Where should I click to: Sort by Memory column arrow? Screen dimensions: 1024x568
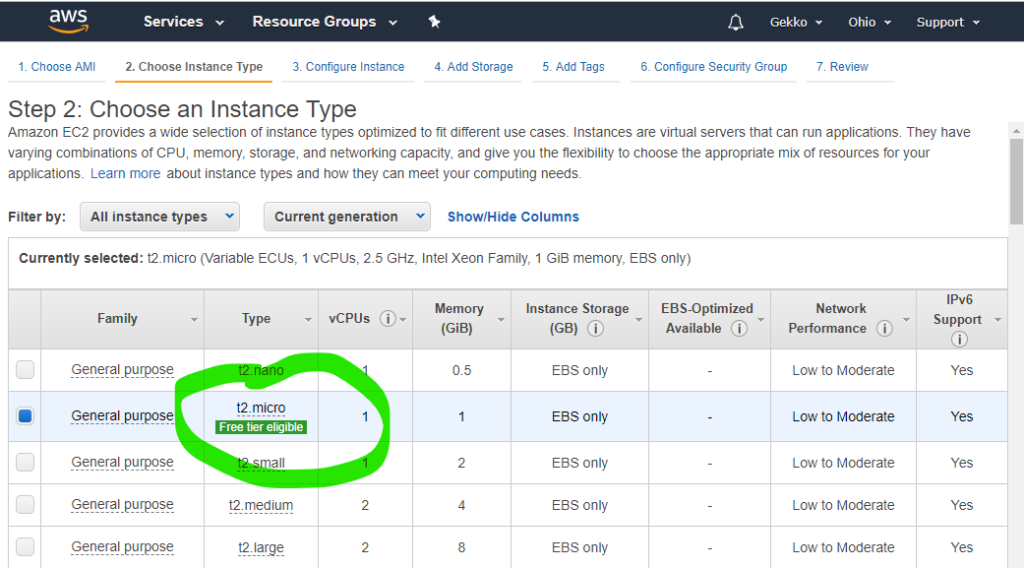pyautogui.click(x=501, y=320)
